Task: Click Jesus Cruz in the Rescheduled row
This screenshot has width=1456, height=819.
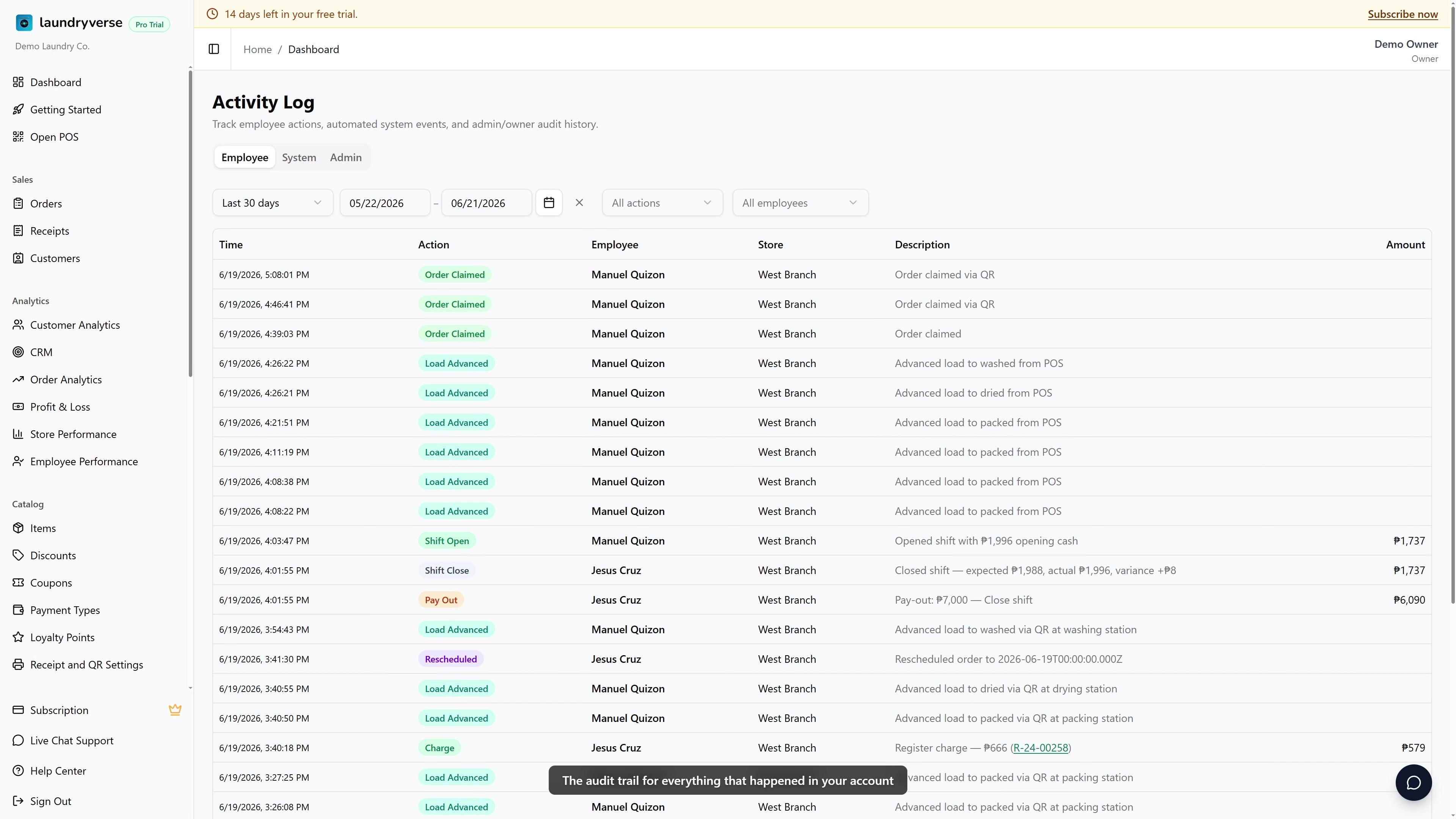Action: (616, 659)
